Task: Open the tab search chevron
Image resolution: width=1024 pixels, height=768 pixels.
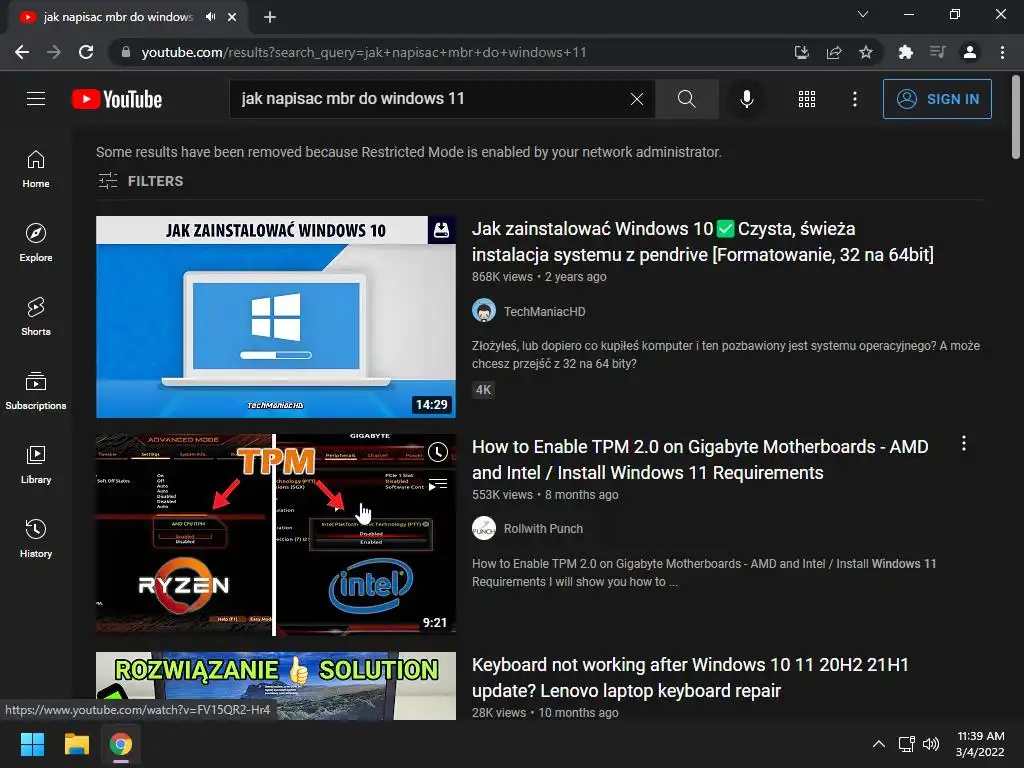Action: coord(863,14)
